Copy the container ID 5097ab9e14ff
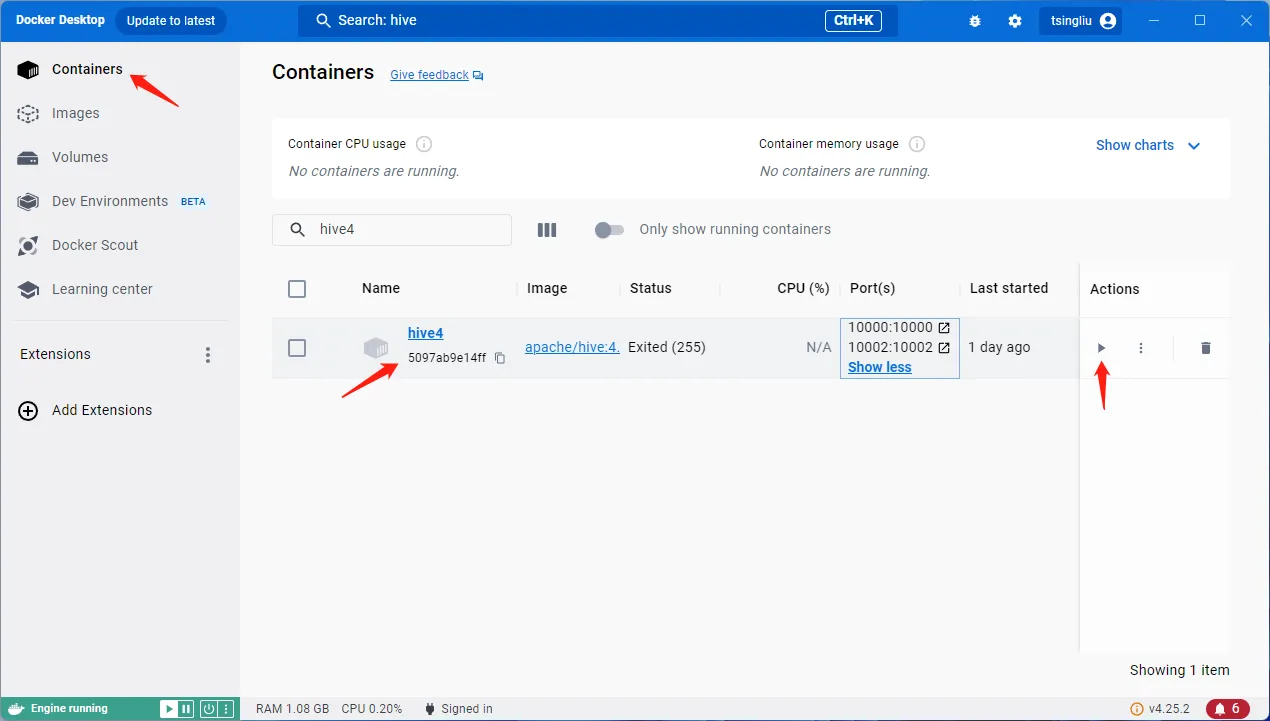Viewport: 1270px width, 721px height. [501, 358]
